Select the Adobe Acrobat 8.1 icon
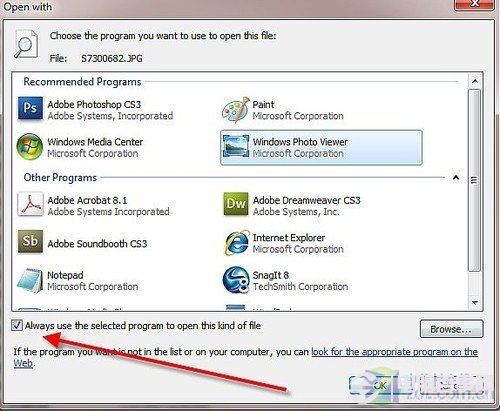This screenshot has height=411, width=500. tap(30, 204)
